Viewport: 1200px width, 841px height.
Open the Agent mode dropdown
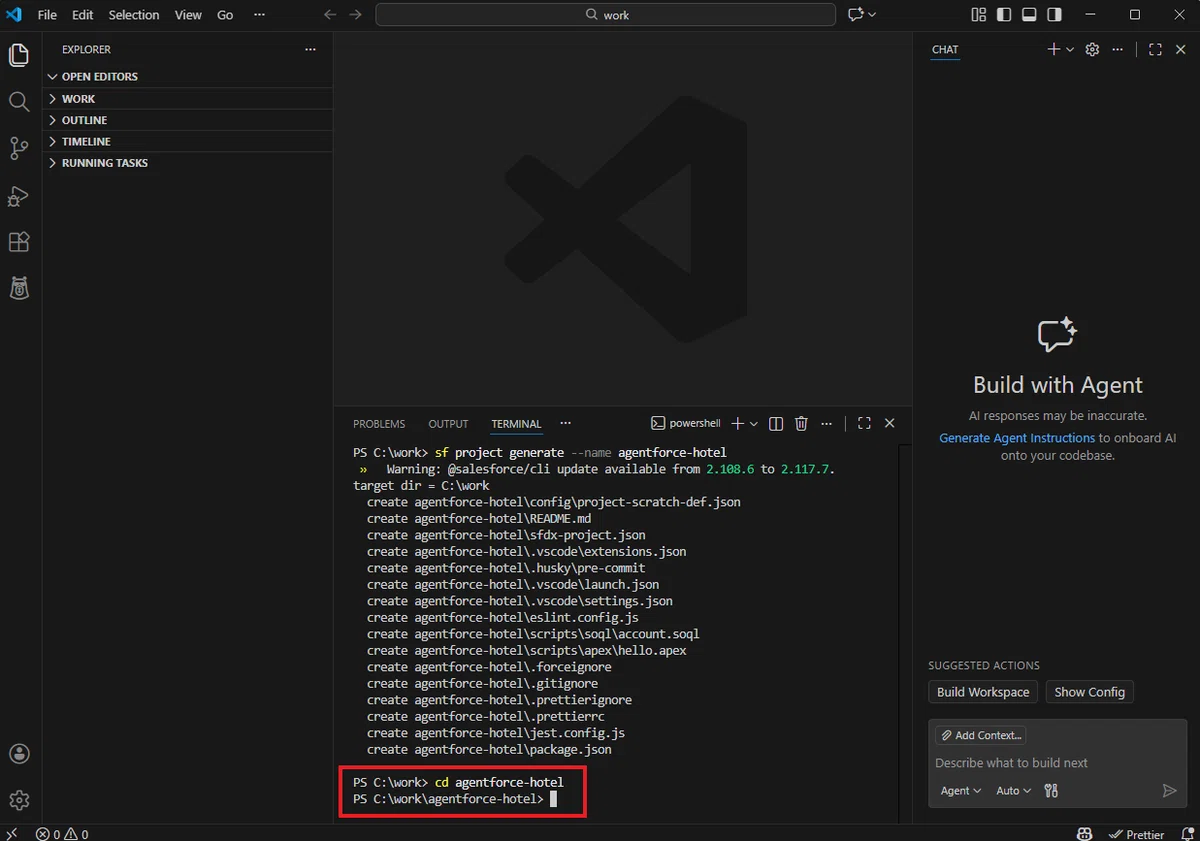pyautogui.click(x=961, y=791)
